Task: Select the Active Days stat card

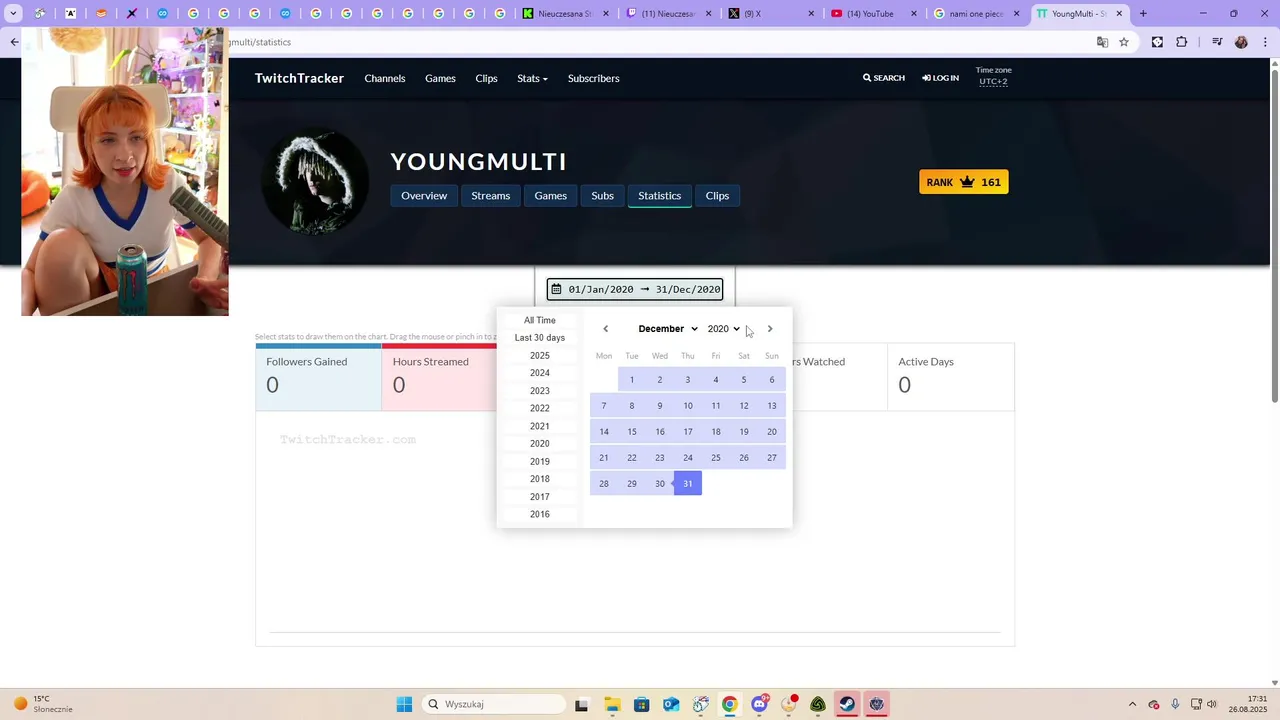Action: pos(951,377)
